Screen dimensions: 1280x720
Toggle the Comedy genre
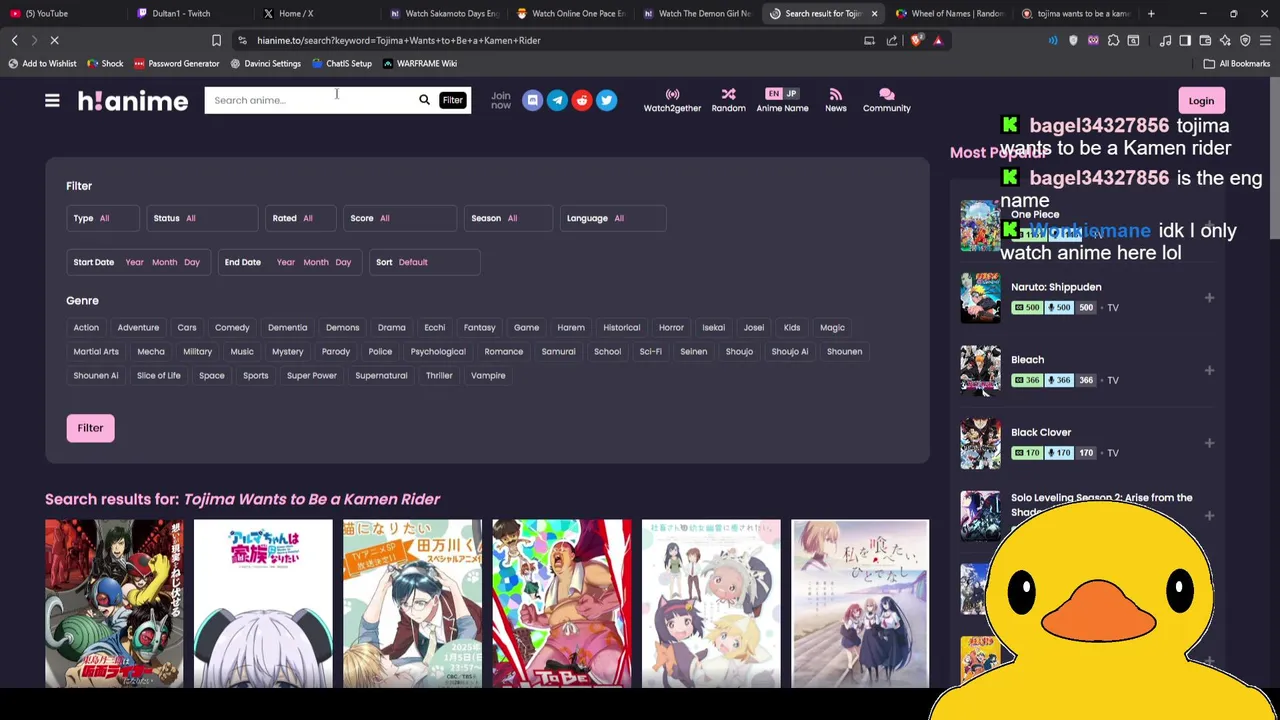[x=232, y=327]
